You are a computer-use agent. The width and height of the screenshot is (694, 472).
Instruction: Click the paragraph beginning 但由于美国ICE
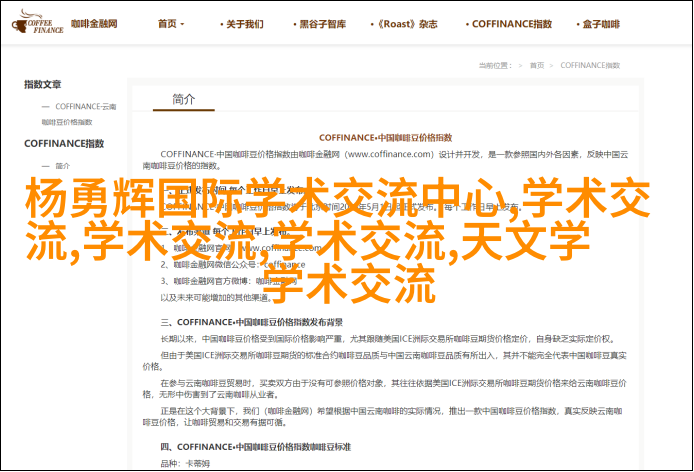pyautogui.click(x=385, y=361)
